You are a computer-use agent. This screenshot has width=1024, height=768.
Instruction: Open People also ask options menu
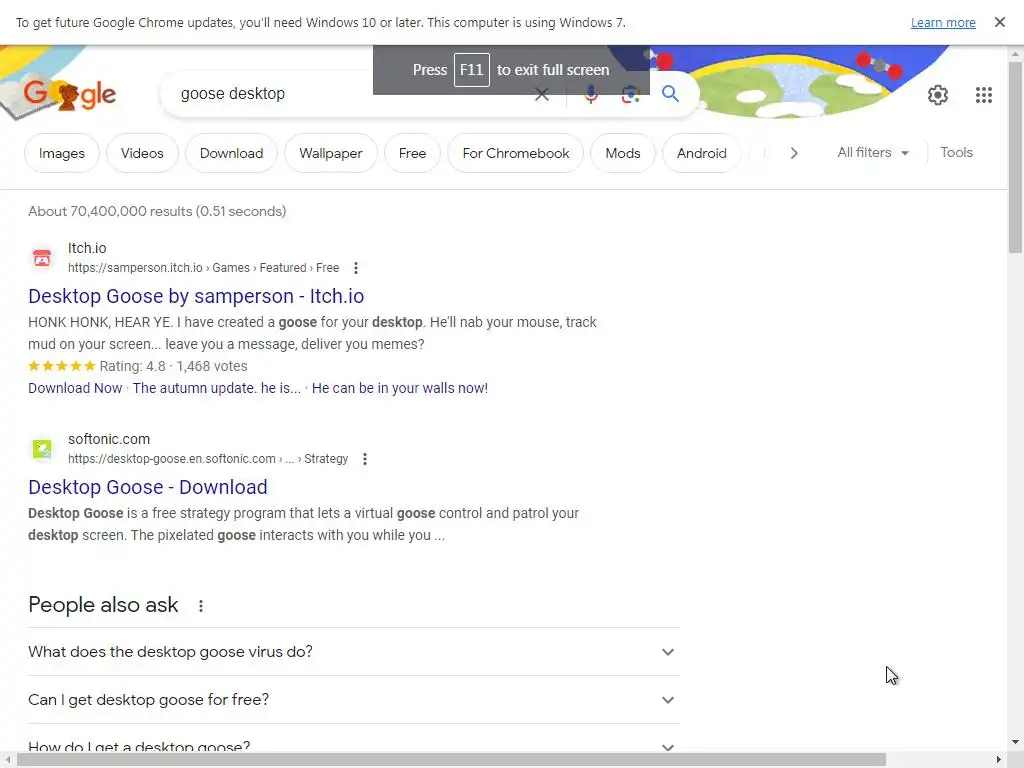coord(200,606)
